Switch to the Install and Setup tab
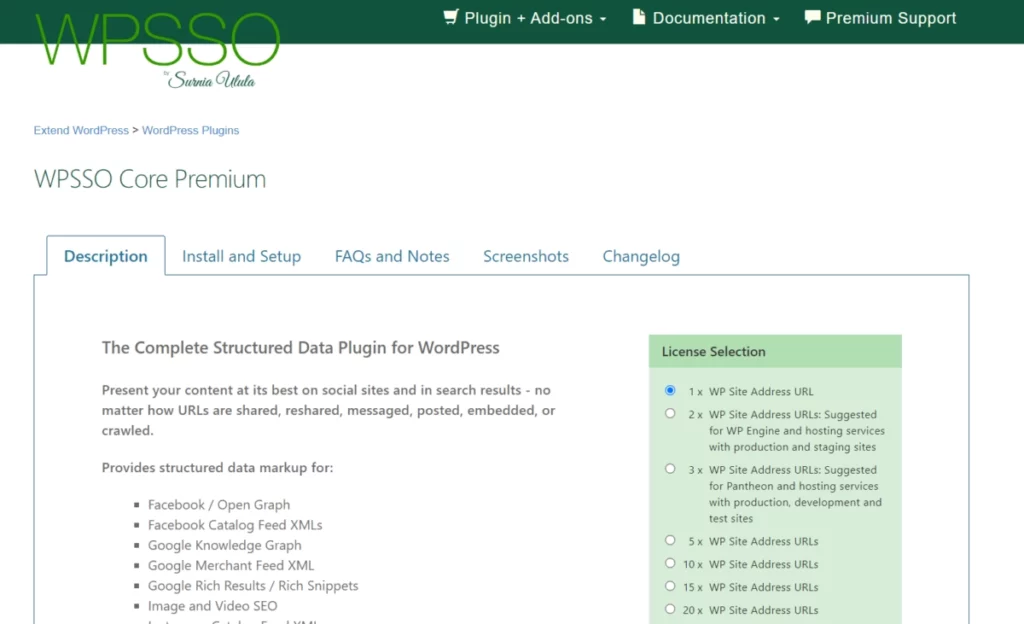1024x624 pixels. [241, 256]
